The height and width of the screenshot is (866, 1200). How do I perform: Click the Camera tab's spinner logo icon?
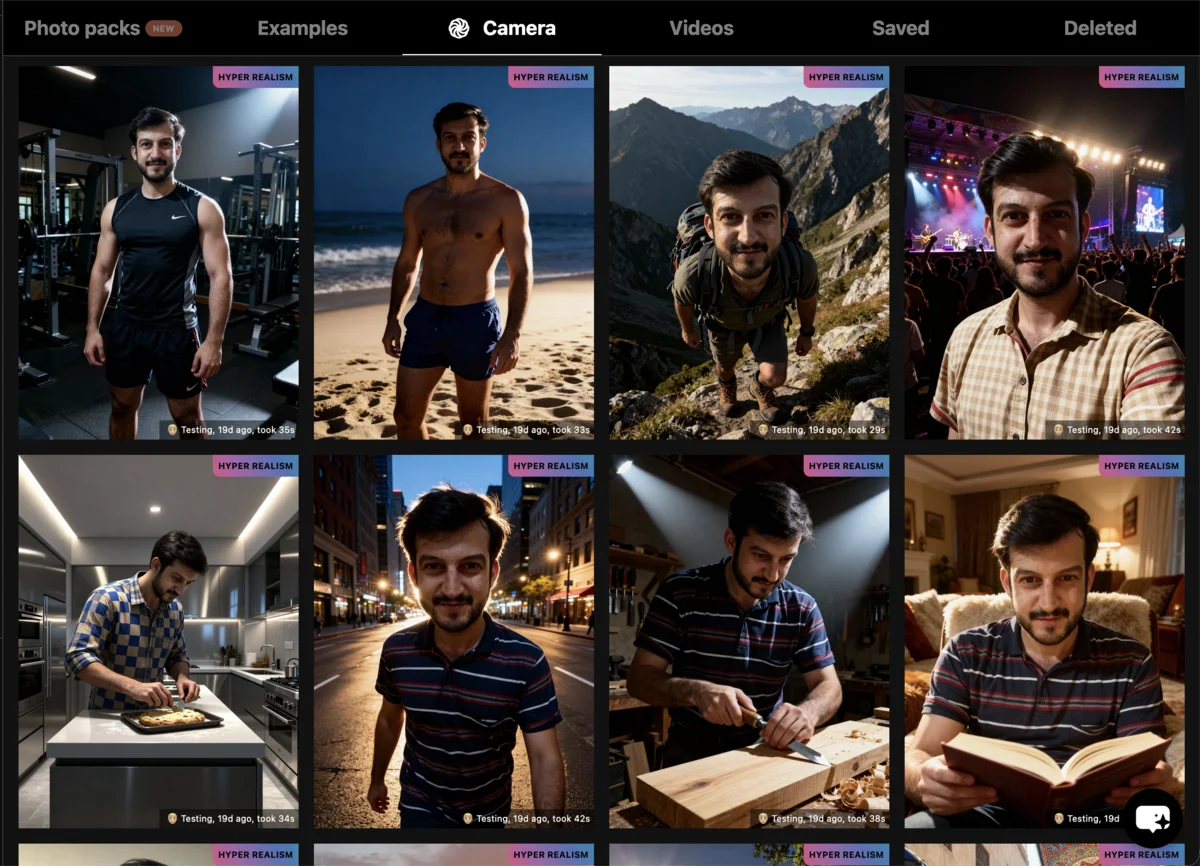tap(460, 28)
